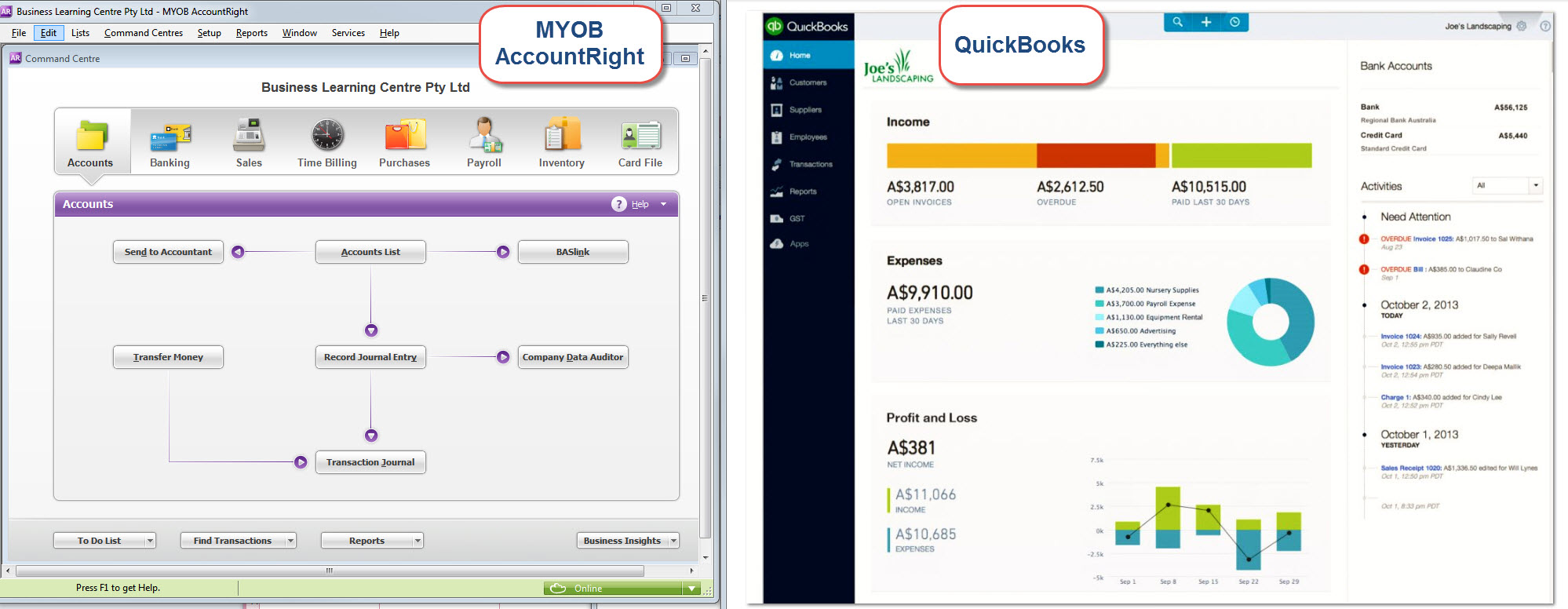Open Purchases shopping bags icon in MYOB
Image resolution: width=1568 pixels, height=609 pixels.
(x=405, y=134)
